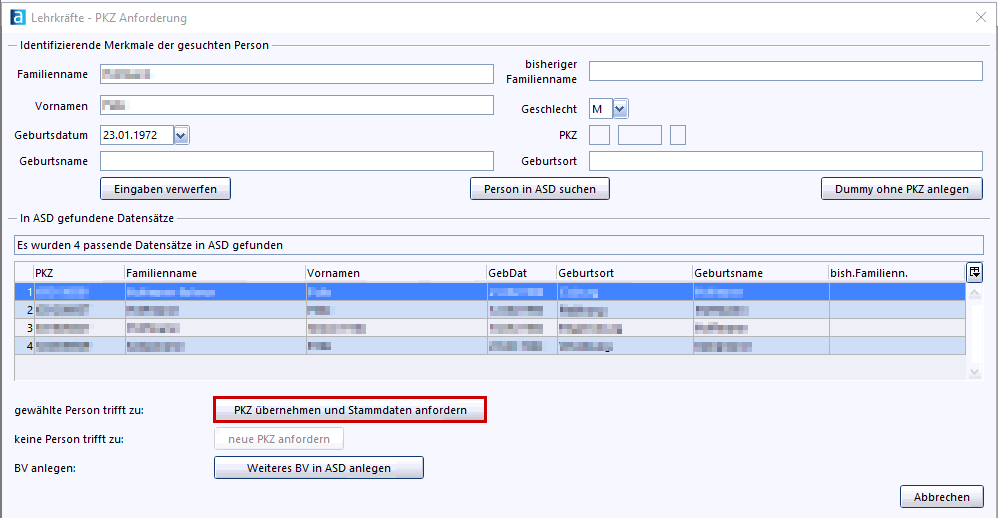998x518 pixels.
Task: Click the application logo icon in title bar
Action: click(x=17, y=17)
